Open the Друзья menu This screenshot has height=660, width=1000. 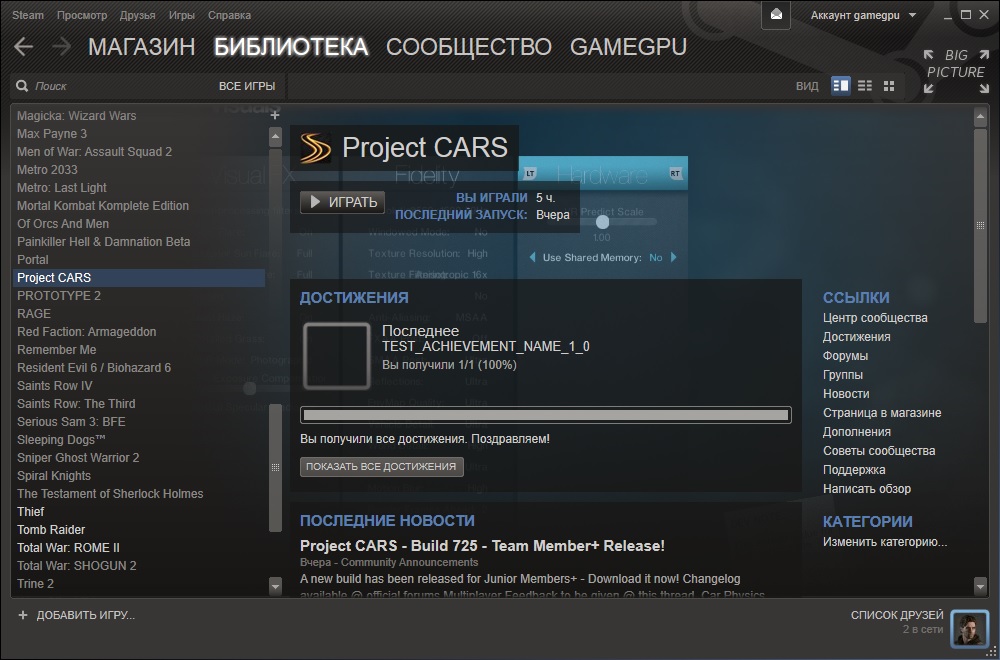138,15
